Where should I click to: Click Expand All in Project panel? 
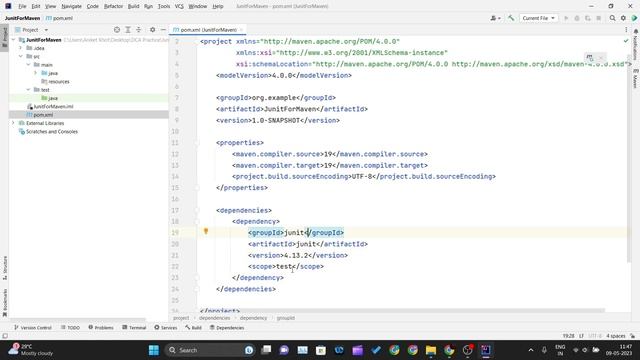pos(128,30)
